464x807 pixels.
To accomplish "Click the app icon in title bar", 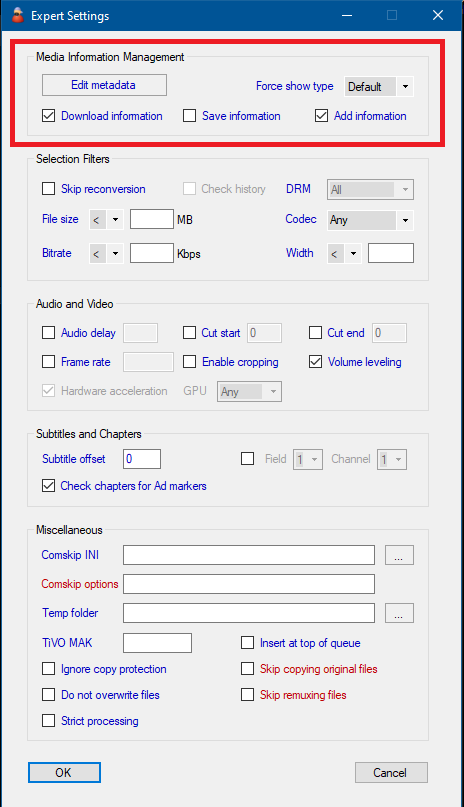I will [x=17, y=15].
